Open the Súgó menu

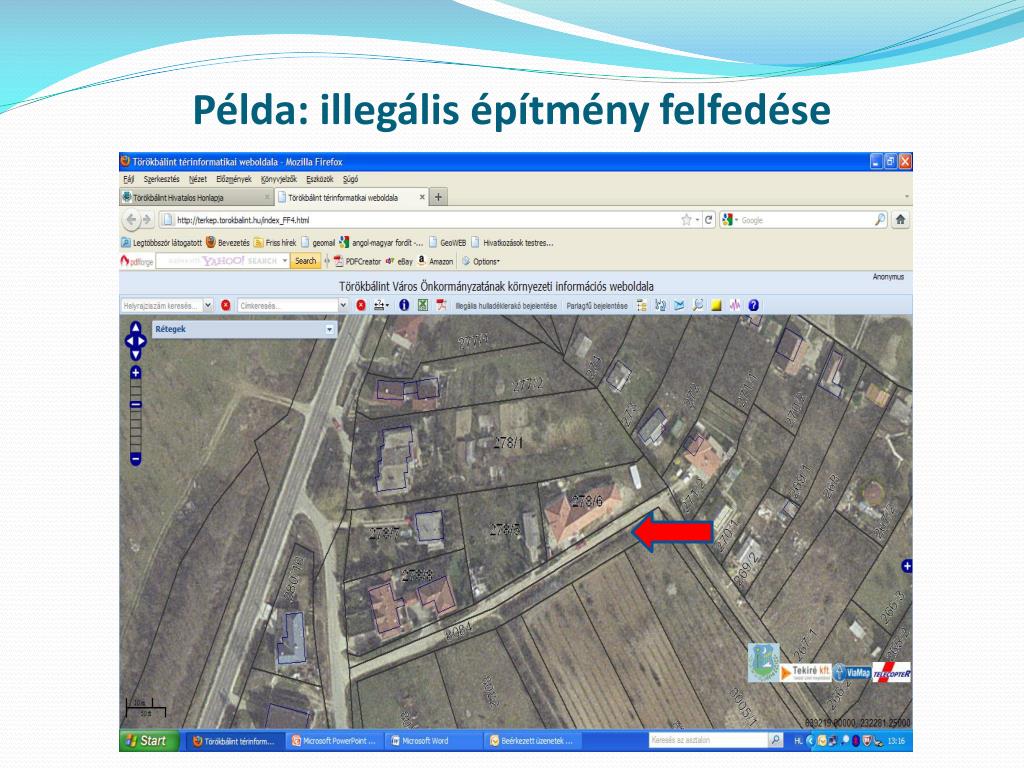tap(351, 179)
